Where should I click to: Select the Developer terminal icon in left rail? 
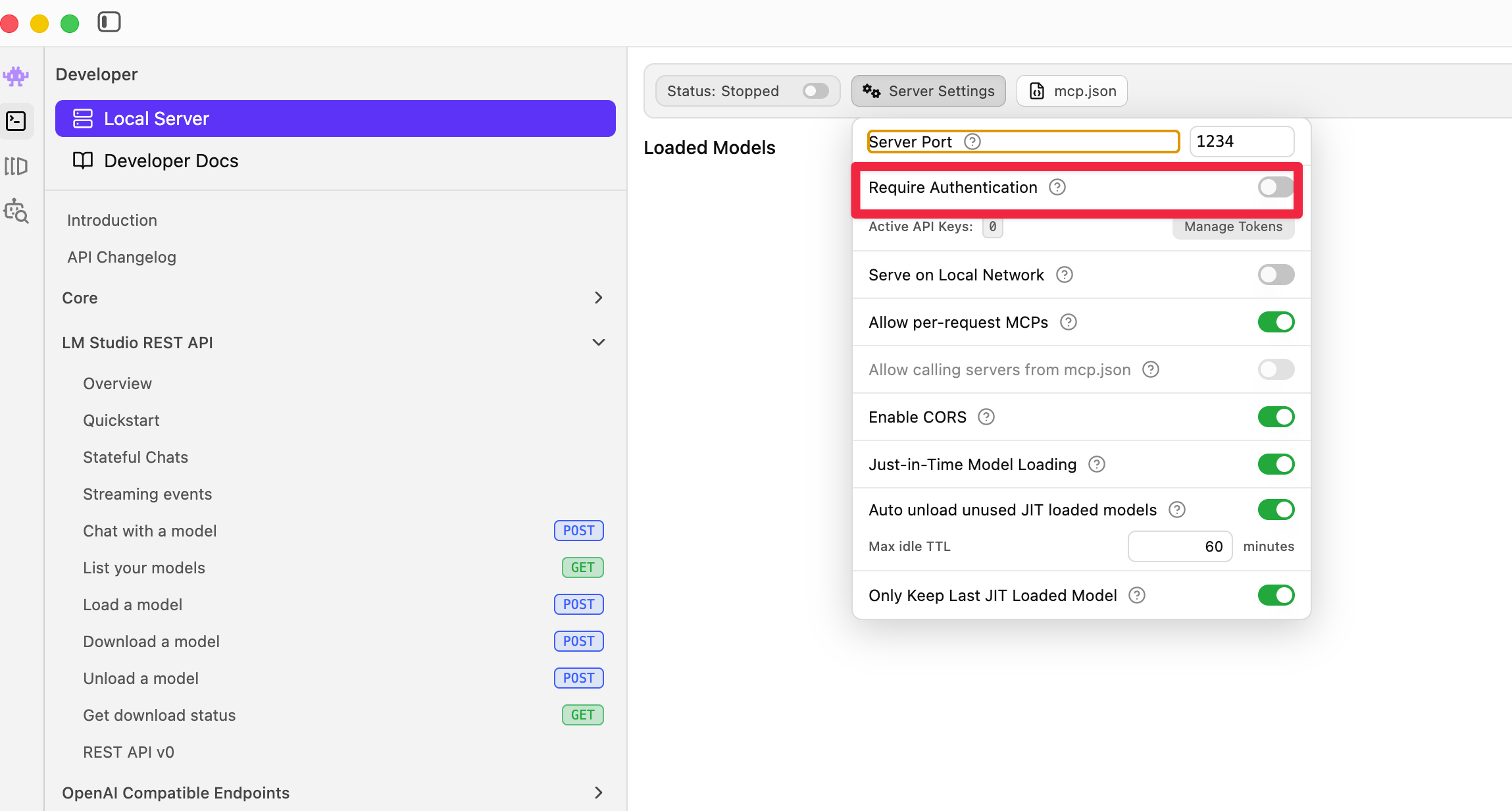[16, 121]
